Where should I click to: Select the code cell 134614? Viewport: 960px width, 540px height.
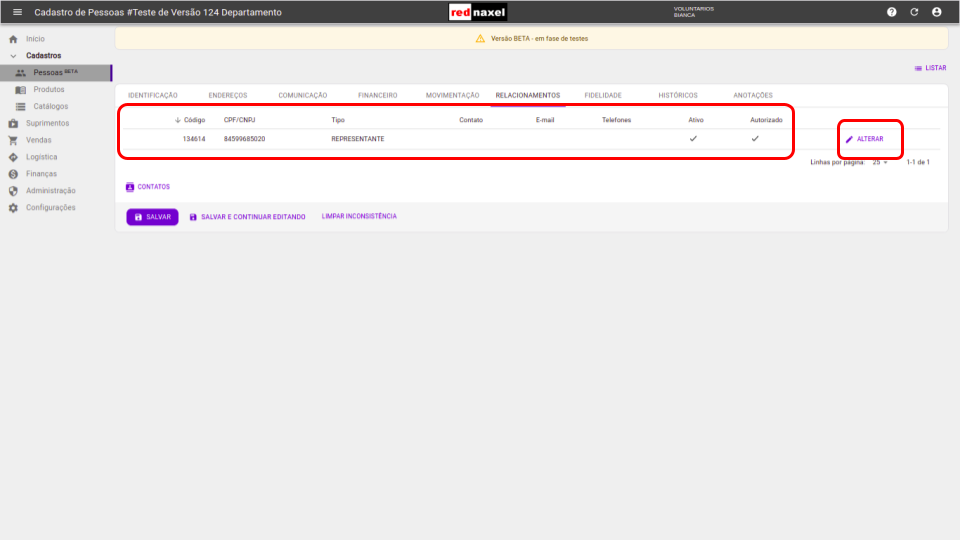pyautogui.click(x=194, y=139)
